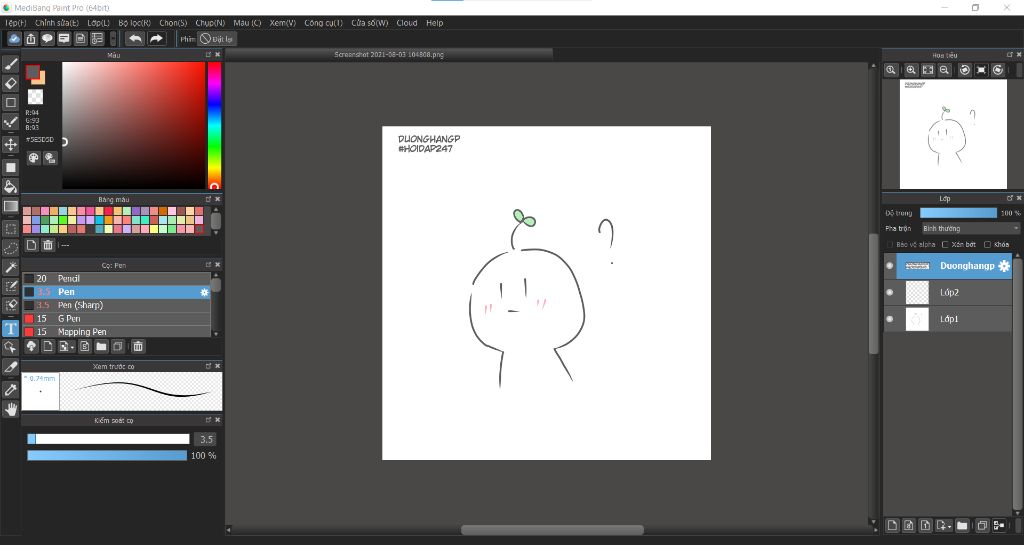
Task: Open the Lớp(L) menu
Action: [x=99, y=23]
